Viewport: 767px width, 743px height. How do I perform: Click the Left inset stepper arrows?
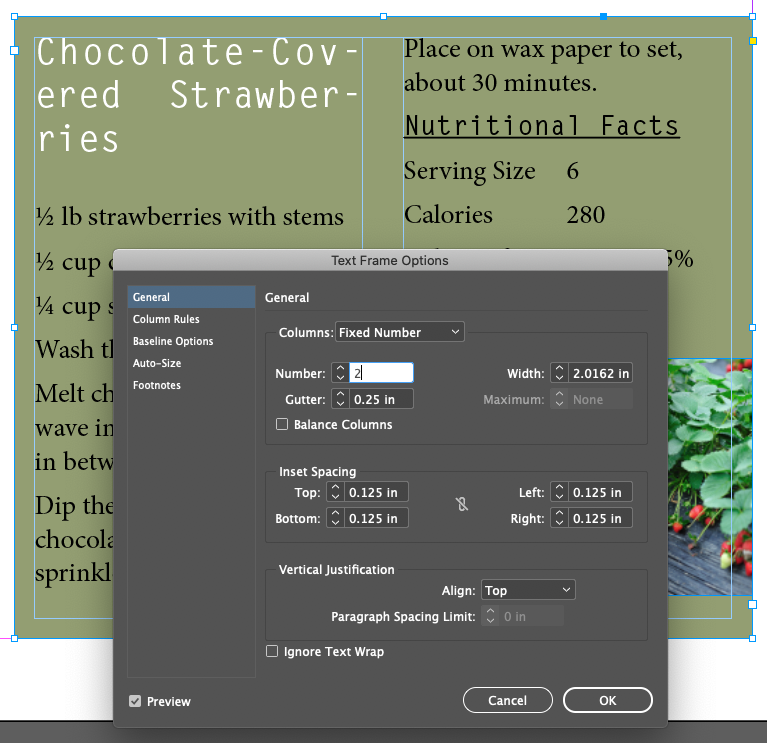point(559,492)
